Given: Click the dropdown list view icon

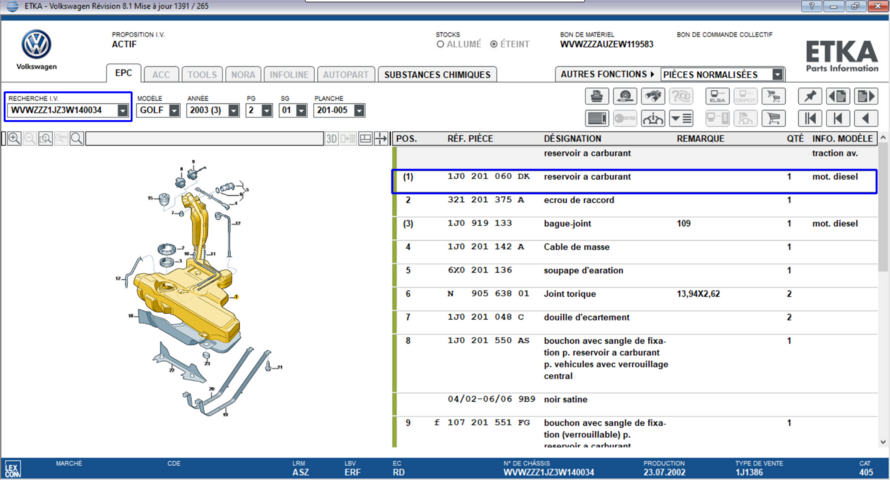Looking at the screenshot, I should click(681, 118).
